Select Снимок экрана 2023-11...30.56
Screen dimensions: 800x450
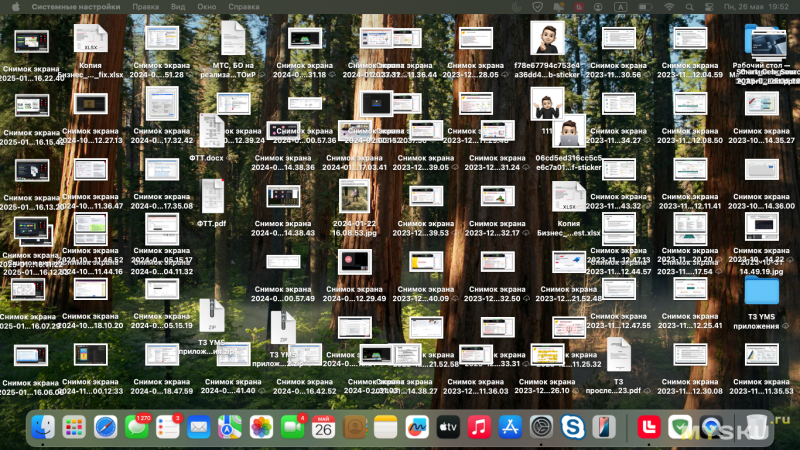618,38
